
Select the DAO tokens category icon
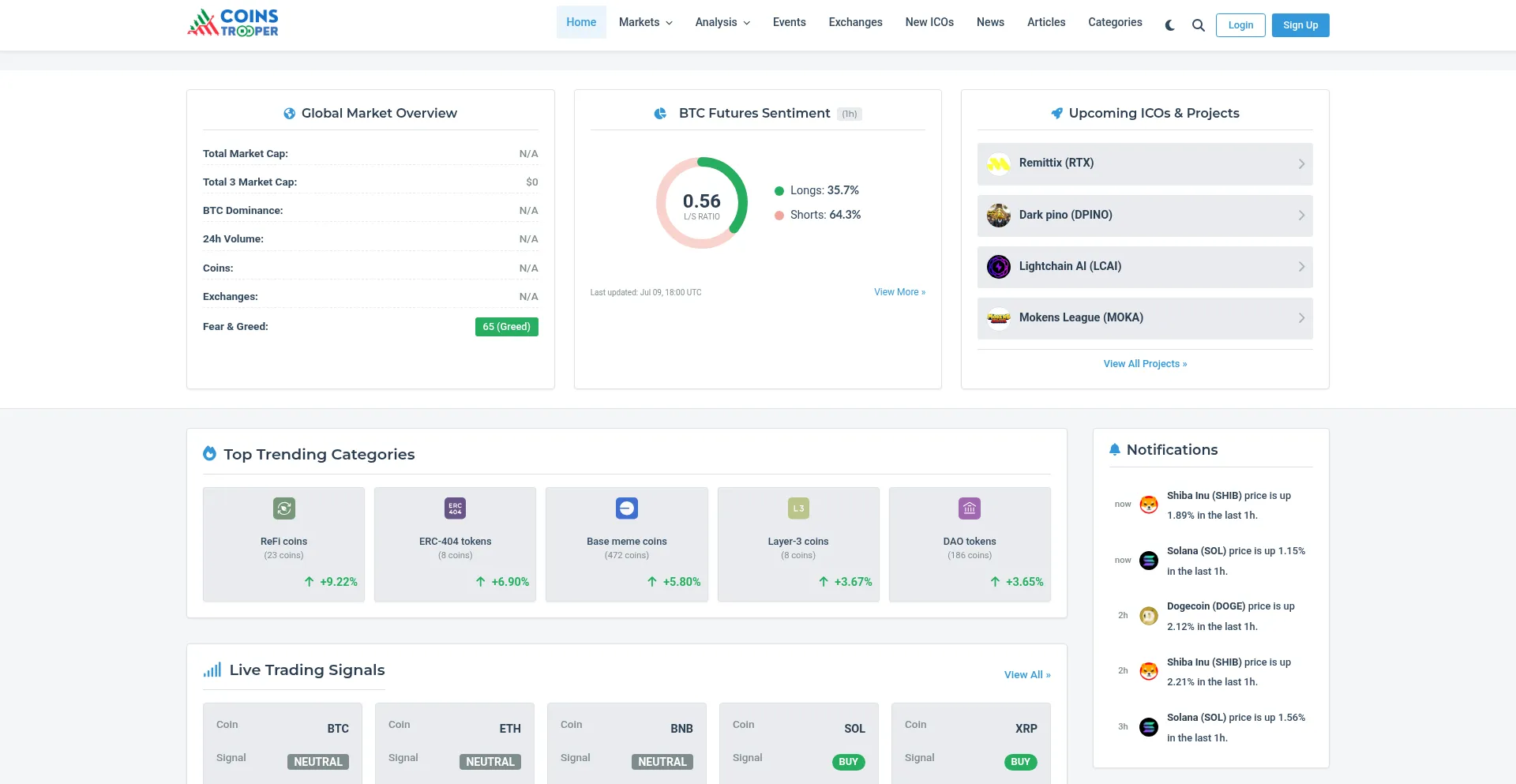pyautogui.click(x=970, y=508)
